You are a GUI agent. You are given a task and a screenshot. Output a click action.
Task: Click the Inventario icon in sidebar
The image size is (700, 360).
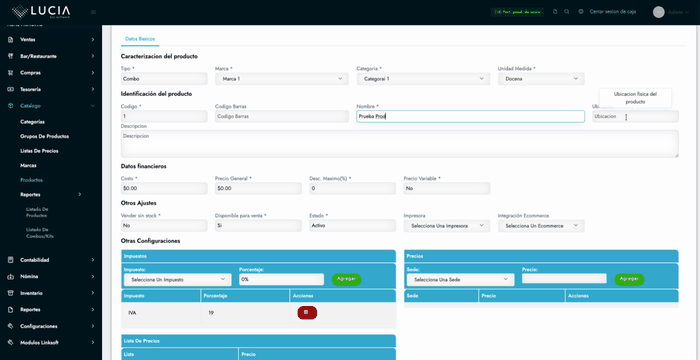(11, 293)
